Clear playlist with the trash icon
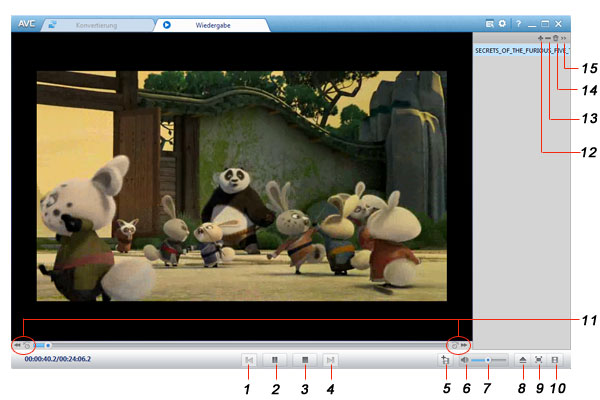The width and height of the screenshot is (600, 400). pos(556,38)
